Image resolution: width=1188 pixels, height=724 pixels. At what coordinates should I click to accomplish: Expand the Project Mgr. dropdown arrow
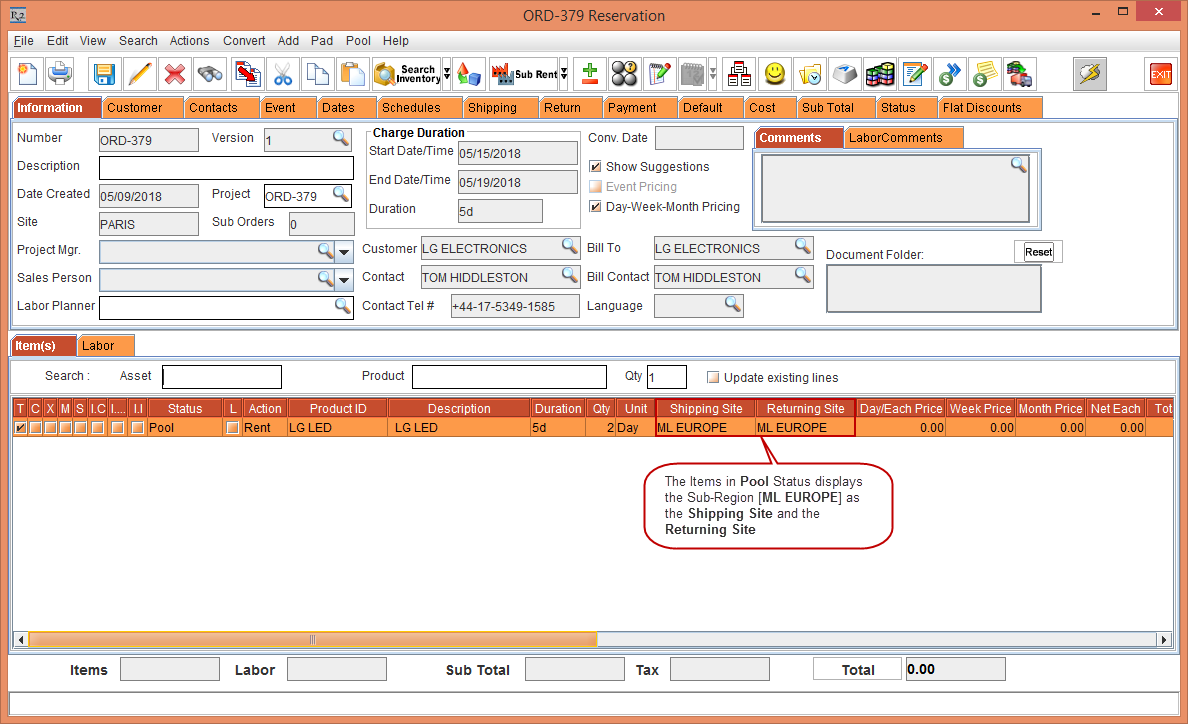344,251
